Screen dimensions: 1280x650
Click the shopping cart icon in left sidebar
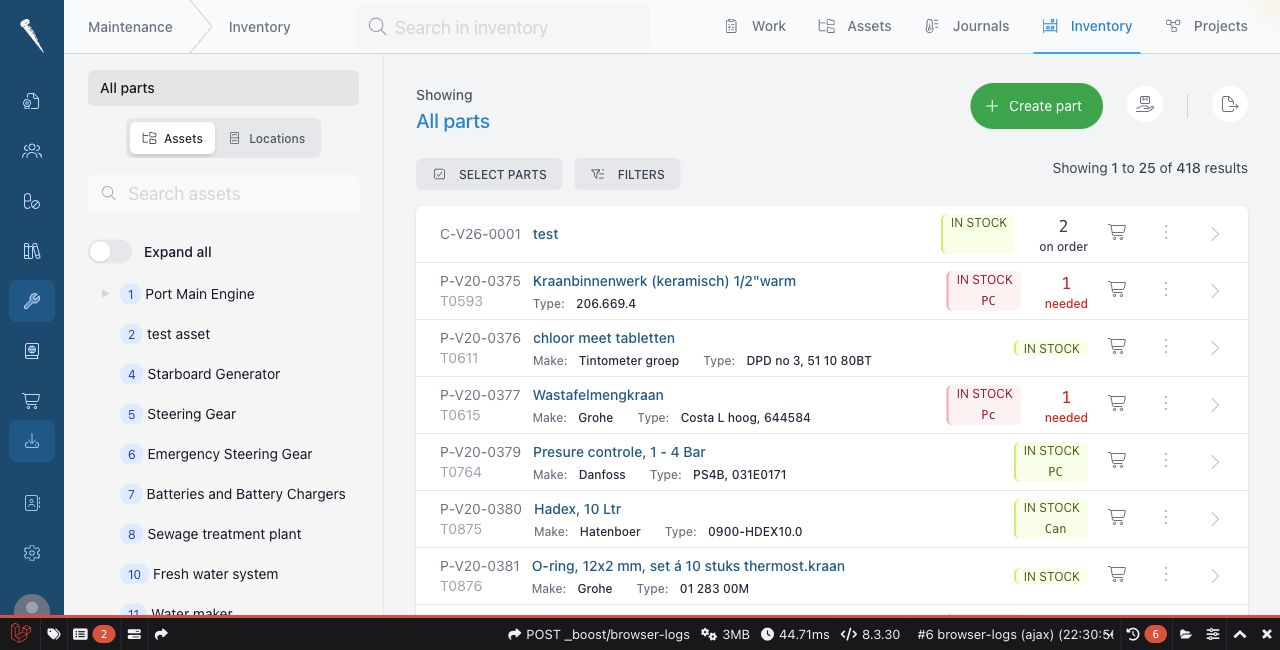click(32, 401)
